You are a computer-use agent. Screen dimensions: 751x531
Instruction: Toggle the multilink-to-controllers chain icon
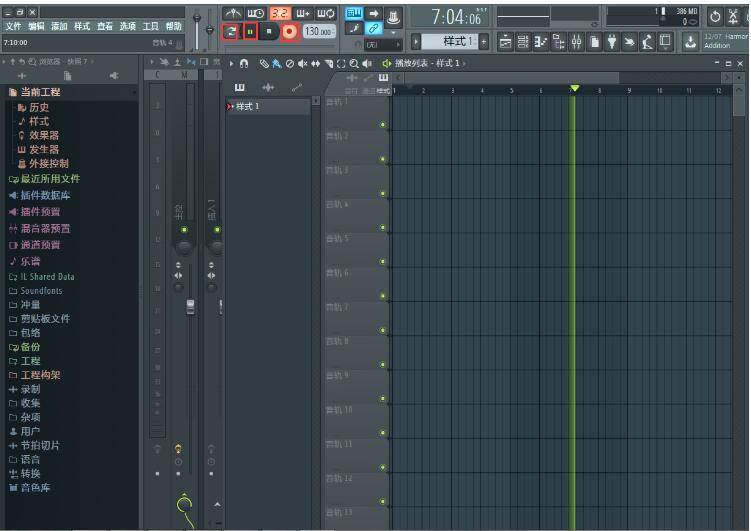point(374,29)
